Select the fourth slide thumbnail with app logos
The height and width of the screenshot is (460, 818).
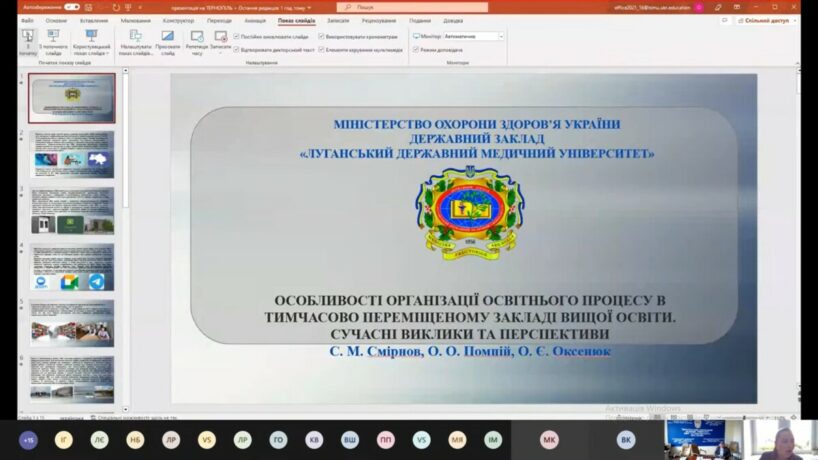coord(71,267)
